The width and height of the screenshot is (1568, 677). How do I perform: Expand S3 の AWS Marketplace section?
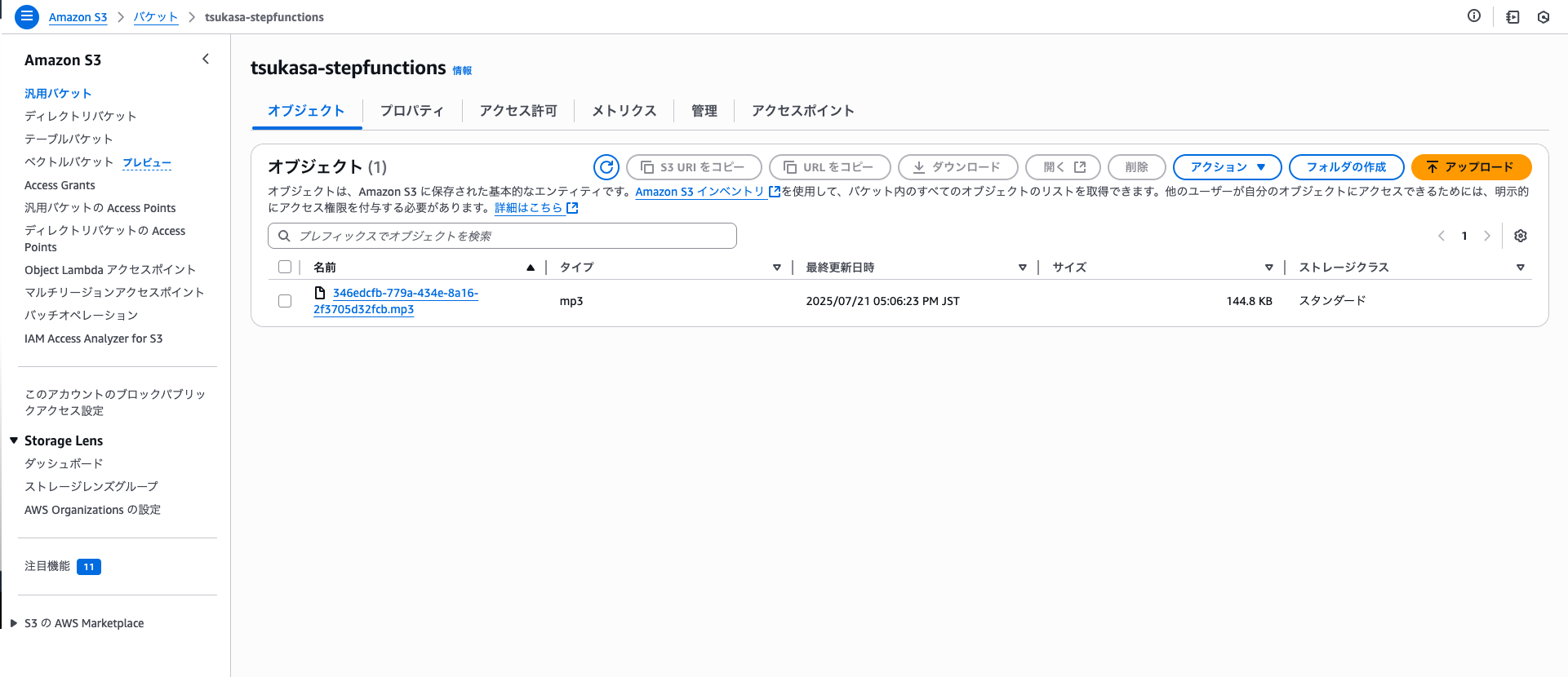[14, 623]
